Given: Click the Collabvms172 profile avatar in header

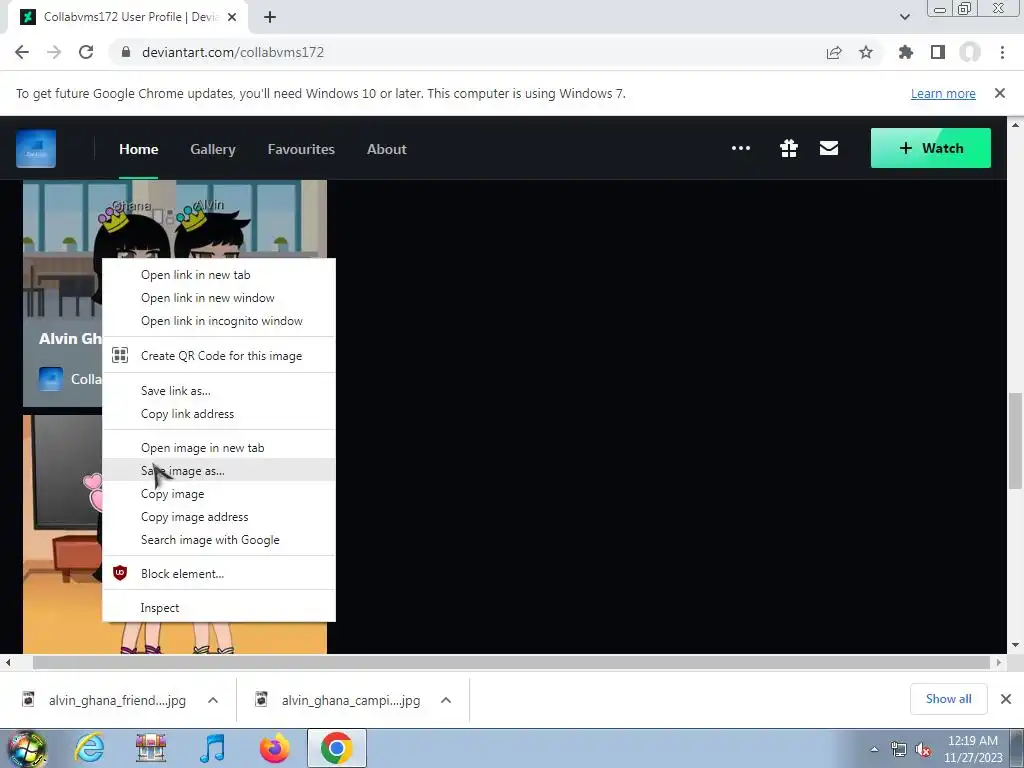Looking at the screenshot, I should (36, 148).
